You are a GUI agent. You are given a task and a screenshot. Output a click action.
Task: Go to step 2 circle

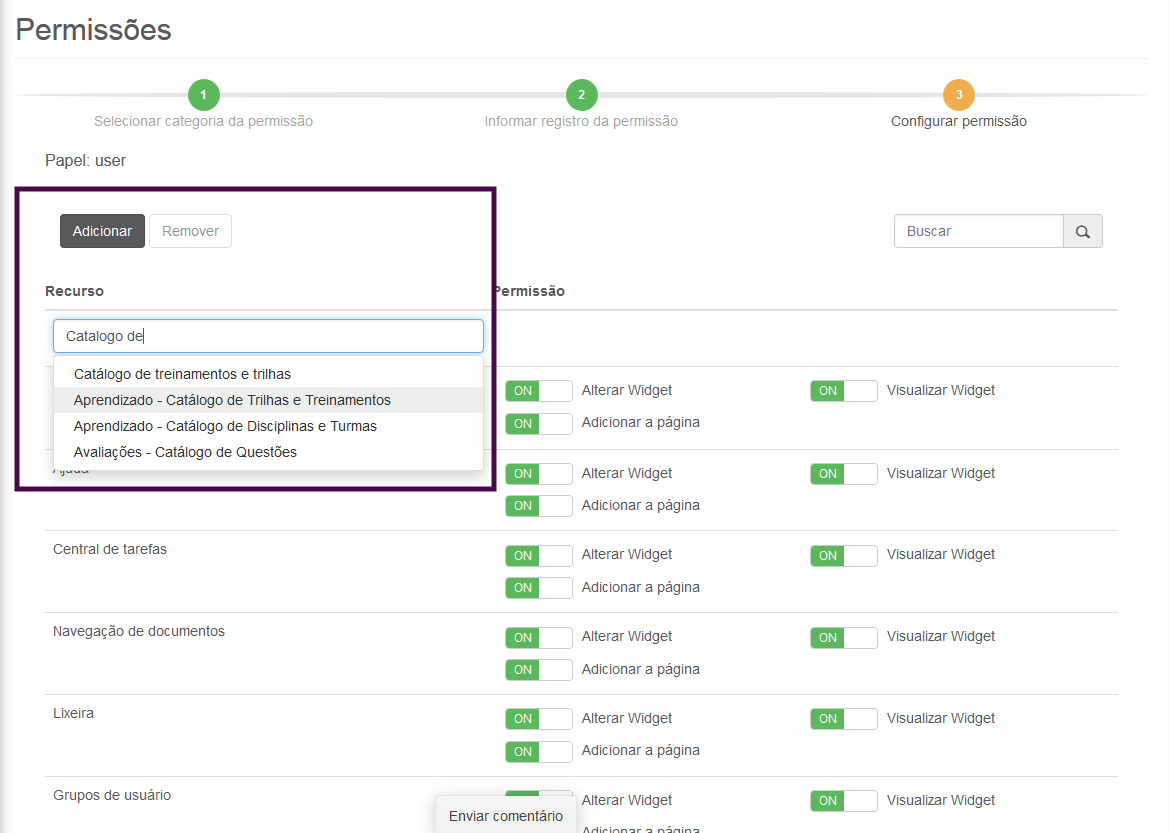pos(582,95)
